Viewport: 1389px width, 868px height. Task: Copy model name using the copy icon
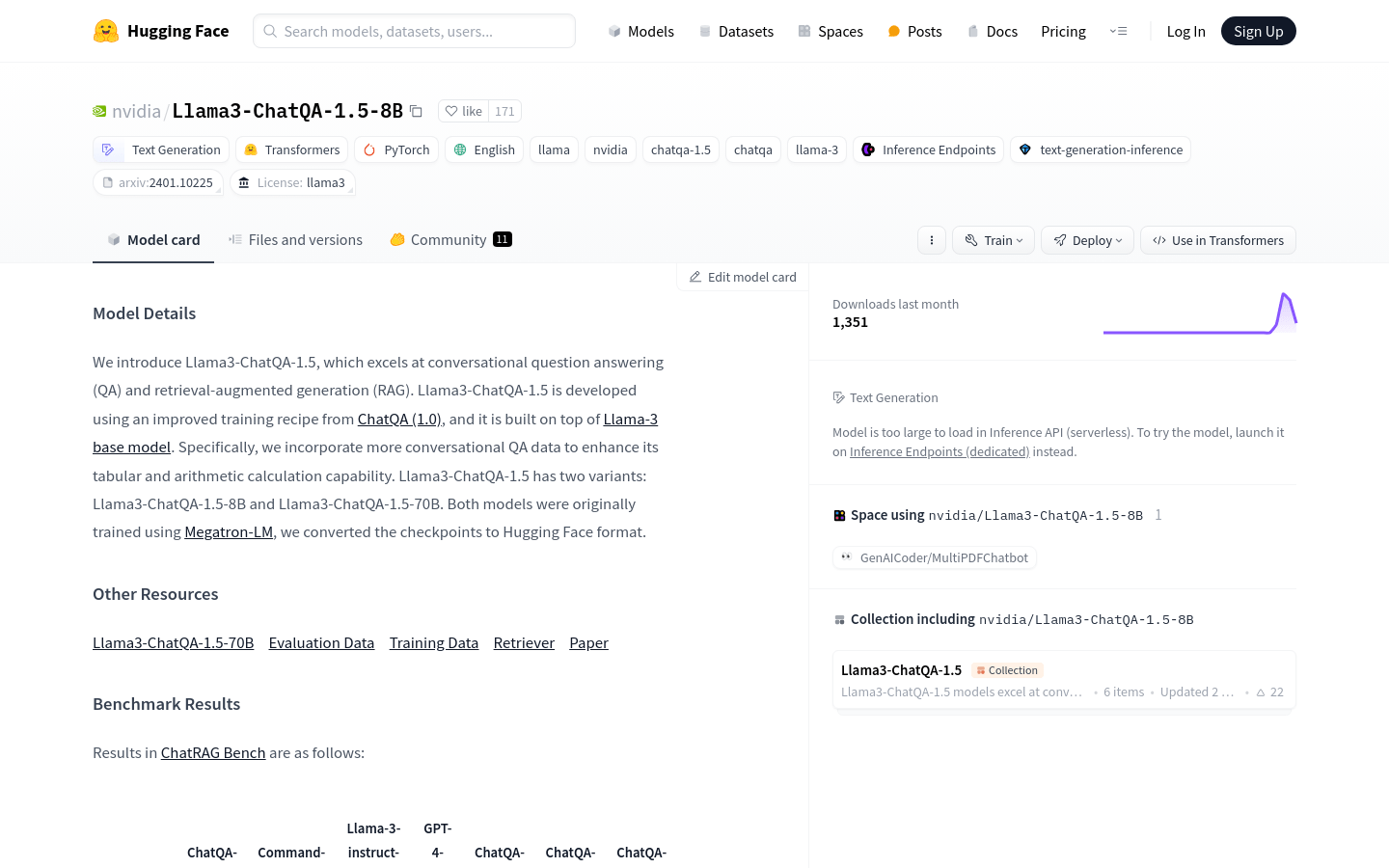[416, 111]
